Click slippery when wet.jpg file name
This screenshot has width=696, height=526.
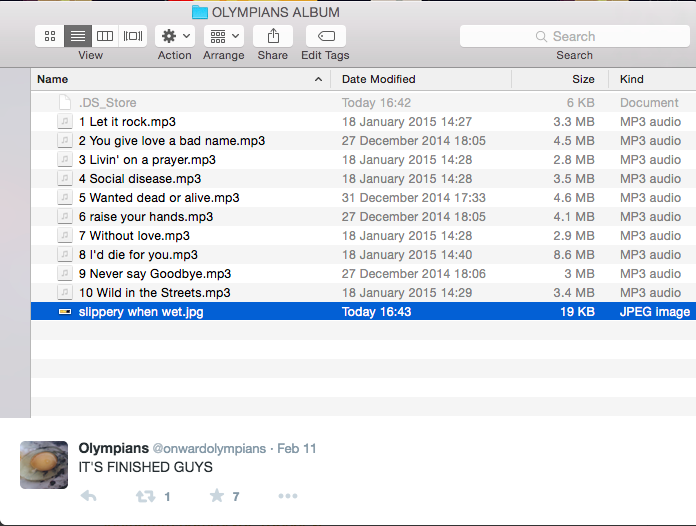click(141, 312)
